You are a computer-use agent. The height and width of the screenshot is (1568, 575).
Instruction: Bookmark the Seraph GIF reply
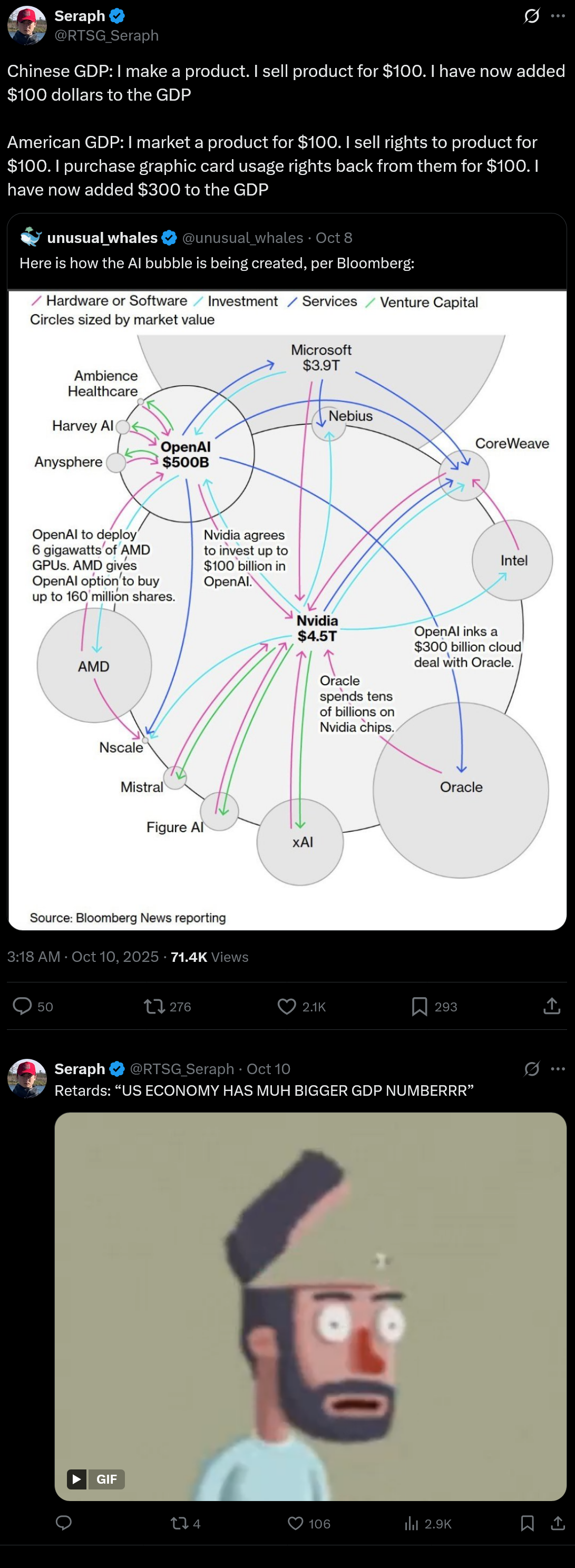tap(527, 1523)
